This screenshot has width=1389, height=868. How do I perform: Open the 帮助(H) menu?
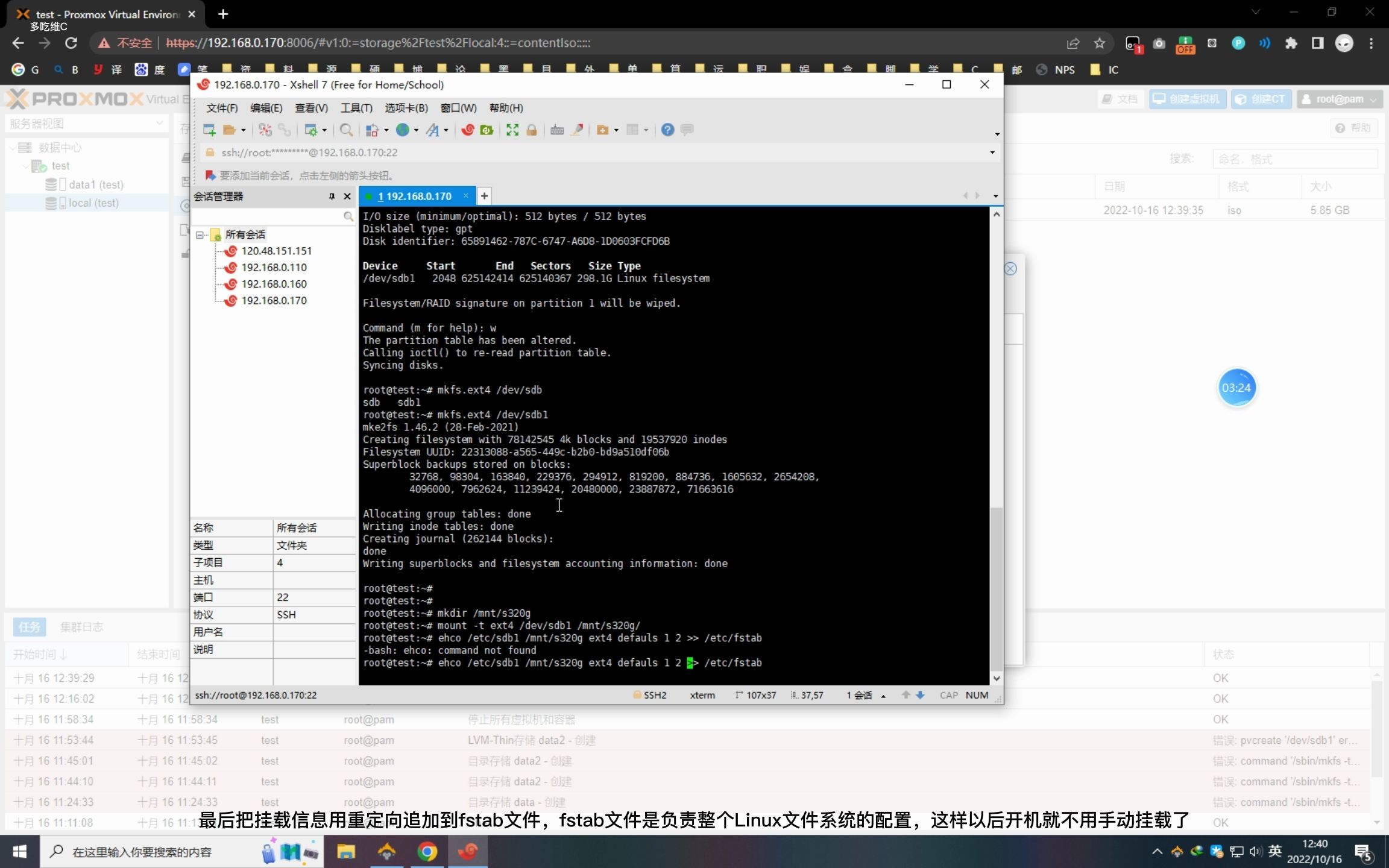506,108
